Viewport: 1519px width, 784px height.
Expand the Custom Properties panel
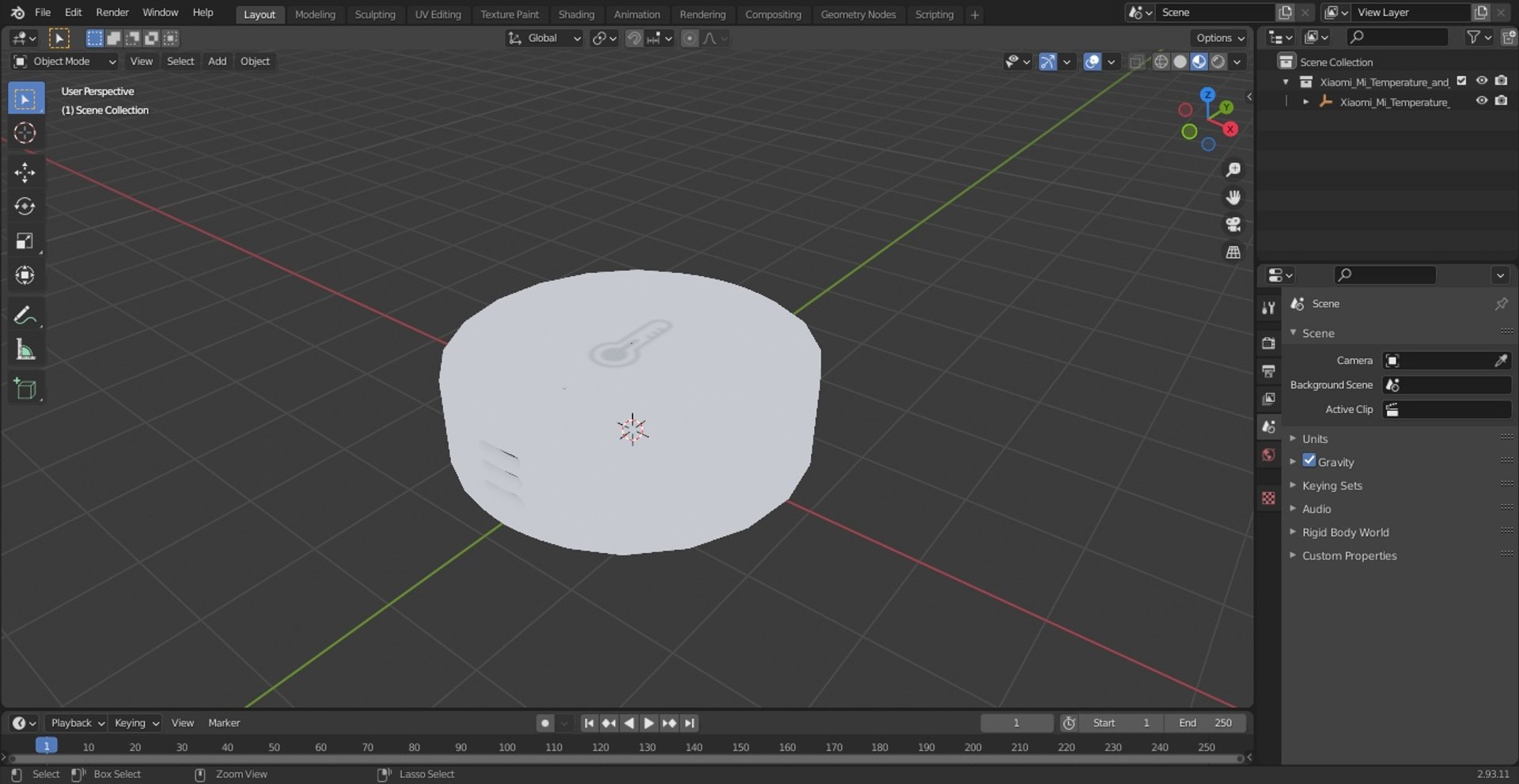(x=1349, y=556)
